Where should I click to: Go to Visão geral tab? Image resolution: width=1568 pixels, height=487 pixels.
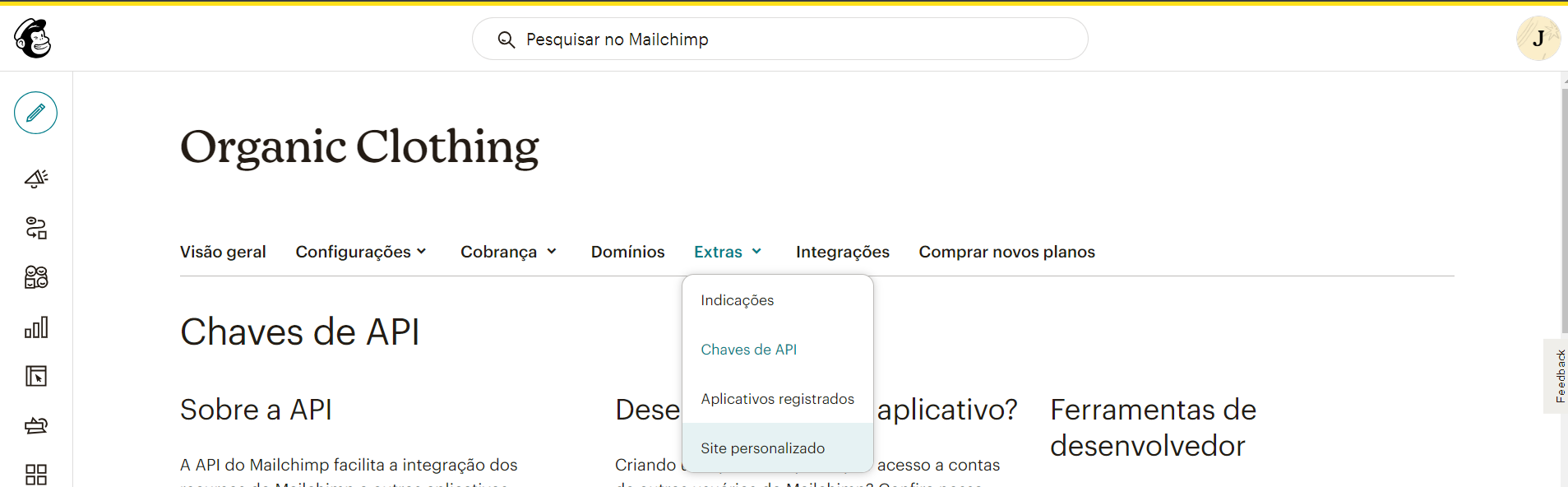pyautogui.click(x=223, y=252)
